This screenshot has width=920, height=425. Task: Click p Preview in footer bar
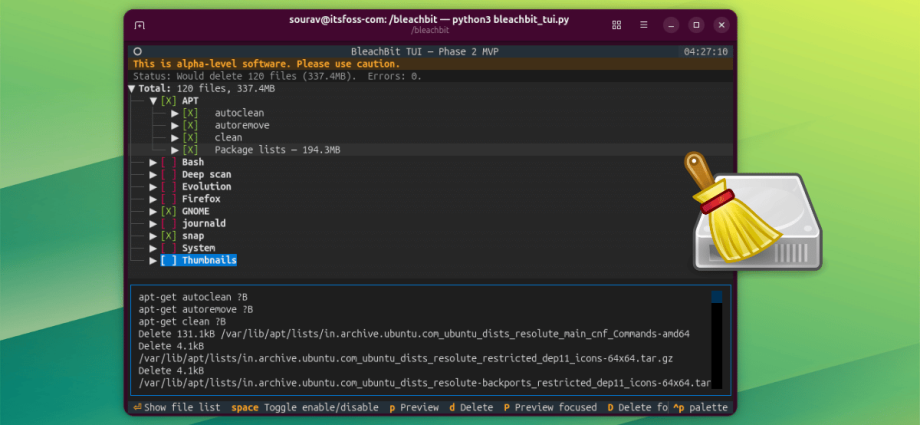(x=414, y=407)
